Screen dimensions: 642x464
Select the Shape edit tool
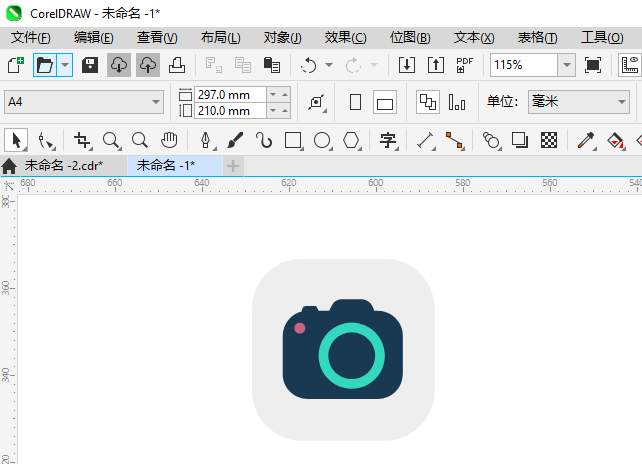(45, 140)
